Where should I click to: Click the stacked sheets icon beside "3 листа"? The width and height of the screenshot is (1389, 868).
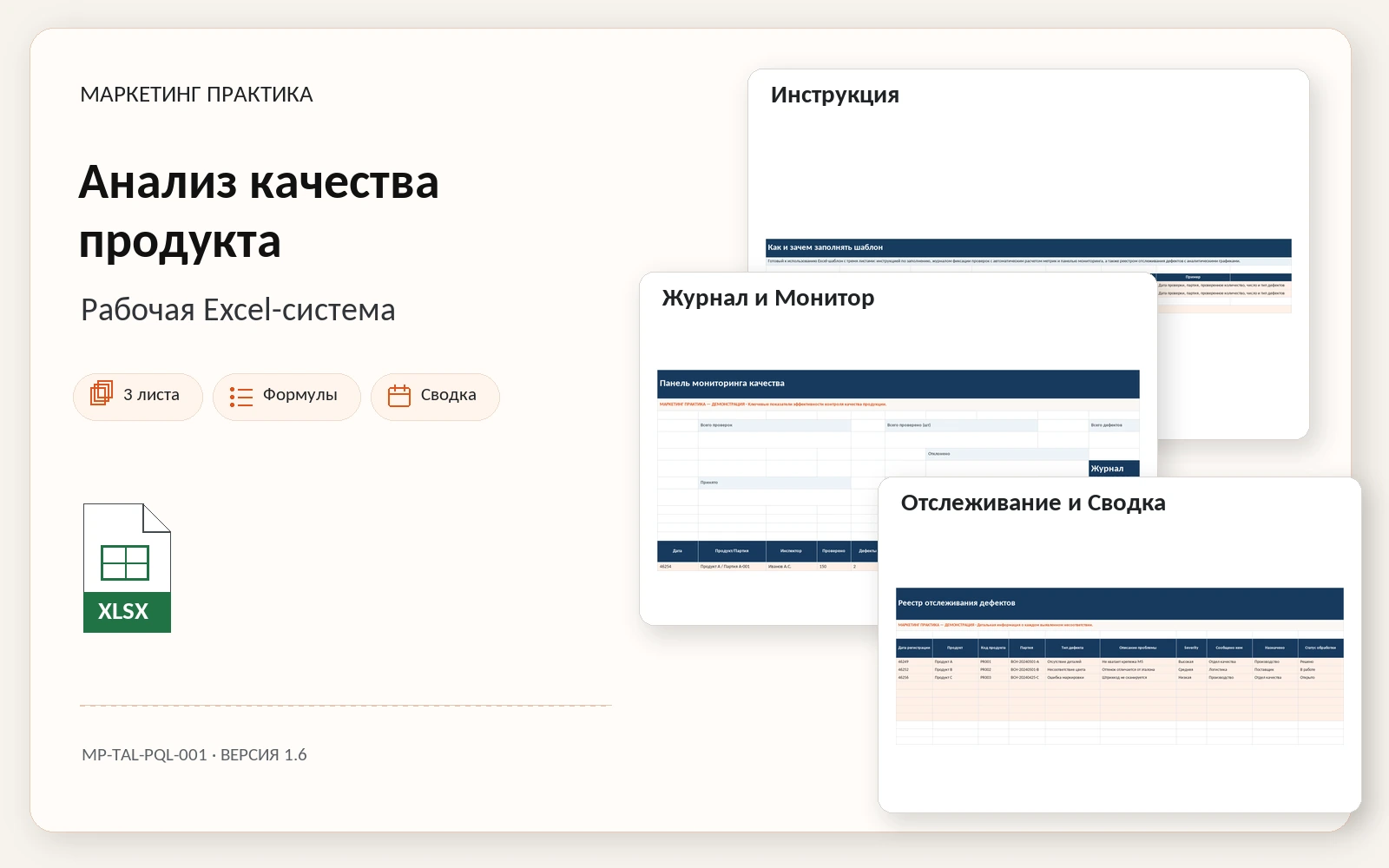[102, 394]
